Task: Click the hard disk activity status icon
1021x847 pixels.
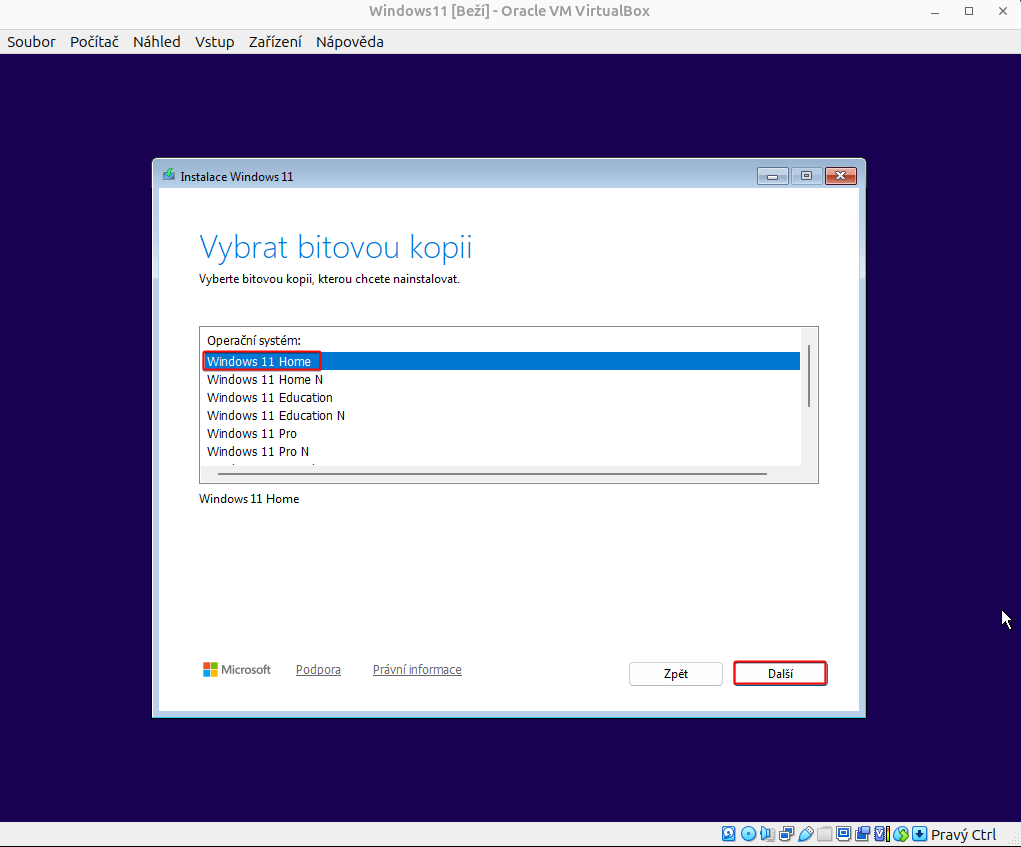Action: (x=729, y=834)
